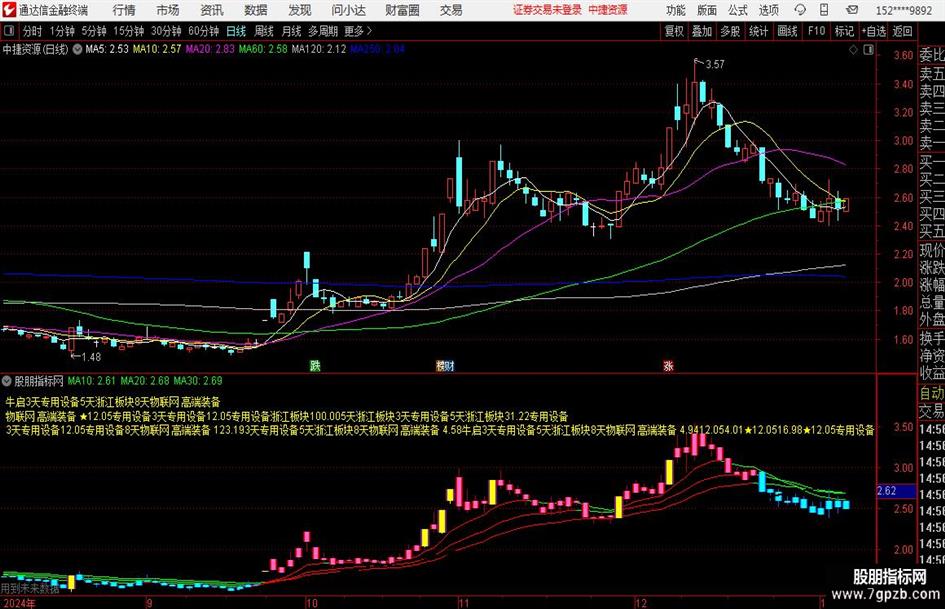
Task: Click the magenta MA20: 2.83 label
Action: click(210, 49)
